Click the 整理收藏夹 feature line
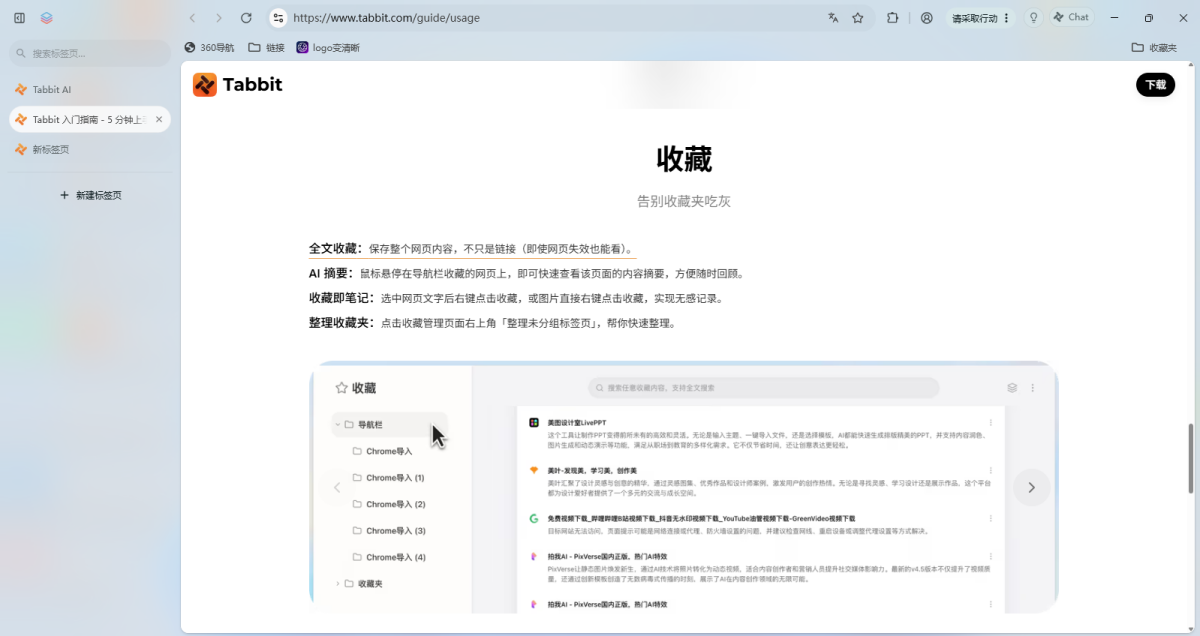 (x=494, y=323)
